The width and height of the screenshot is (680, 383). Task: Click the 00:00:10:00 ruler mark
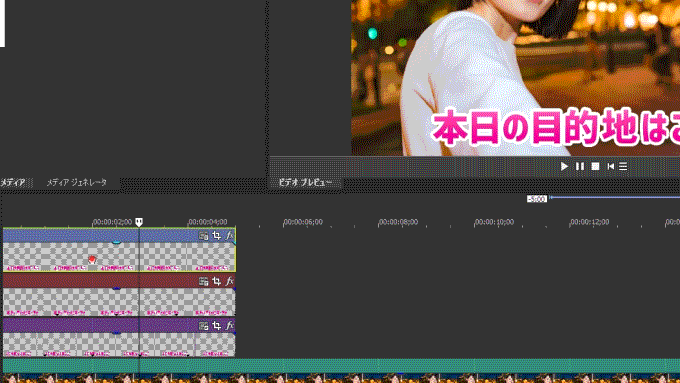pos(494,222)
